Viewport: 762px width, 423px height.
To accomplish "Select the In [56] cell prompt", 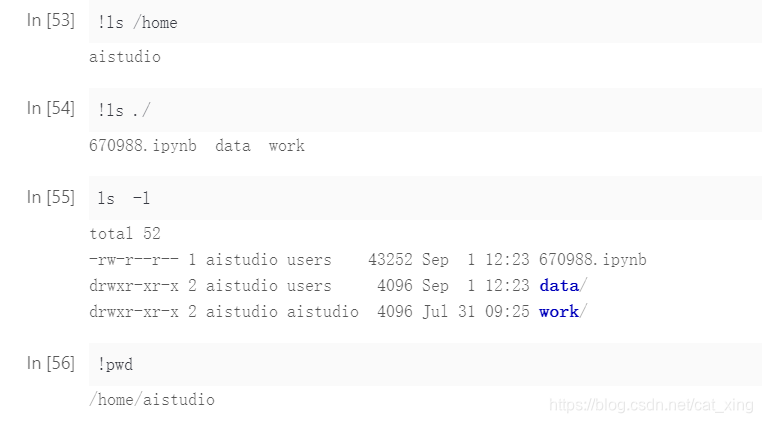I will [x=51, y=363].
